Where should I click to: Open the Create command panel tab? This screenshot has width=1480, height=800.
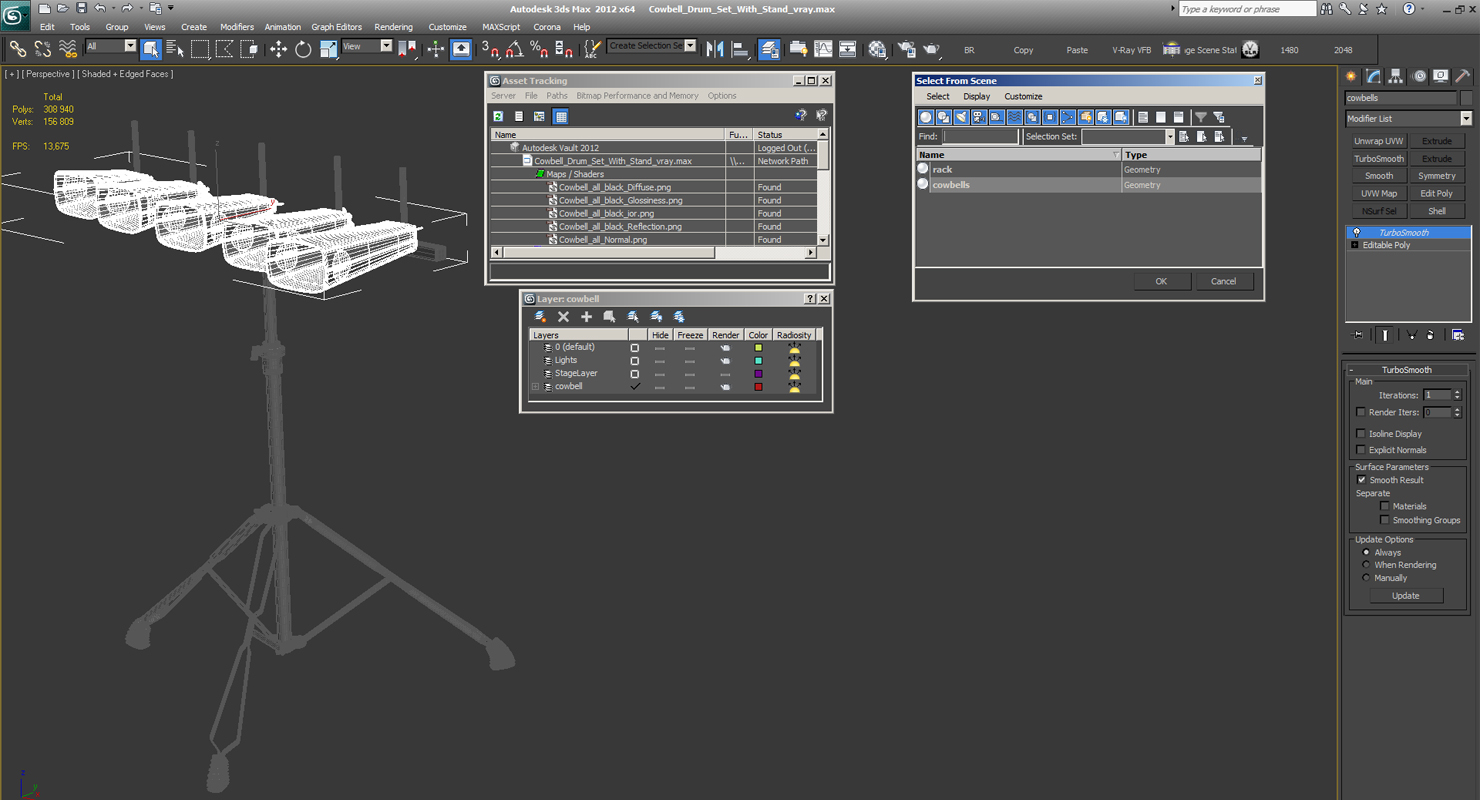tap(1351, 76)
